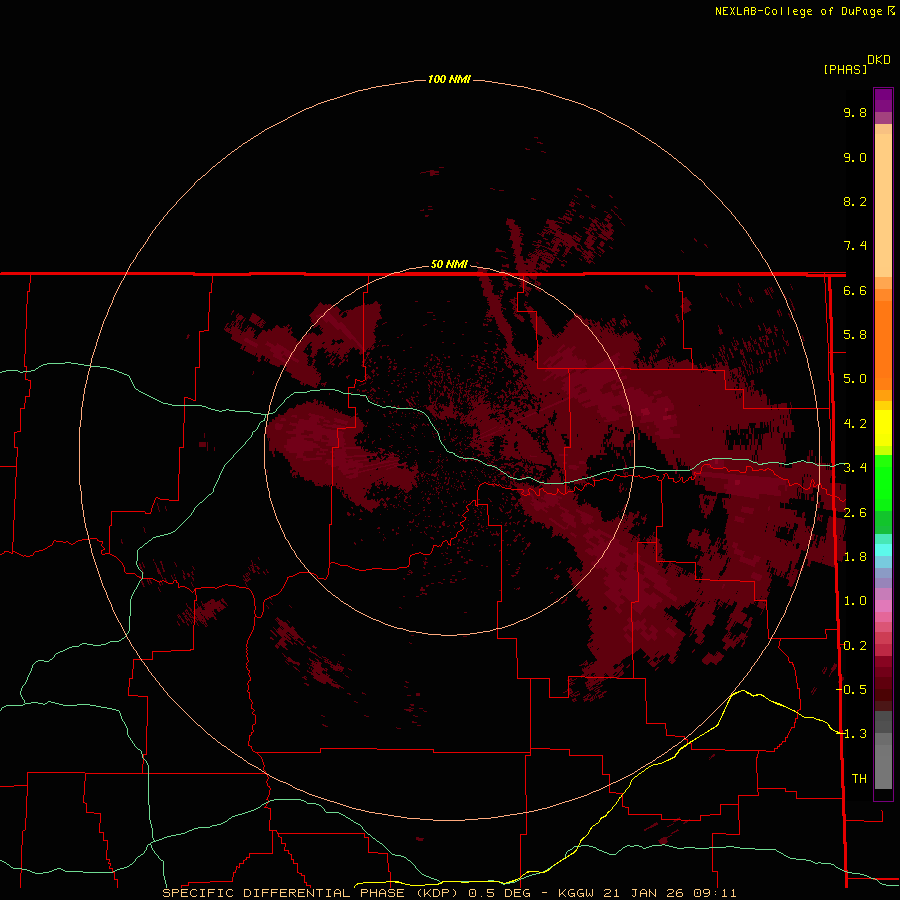Click the 3.4 value on color scale
Image resolution: width=900 pixels, height=900 pixels.
(855, 468)
